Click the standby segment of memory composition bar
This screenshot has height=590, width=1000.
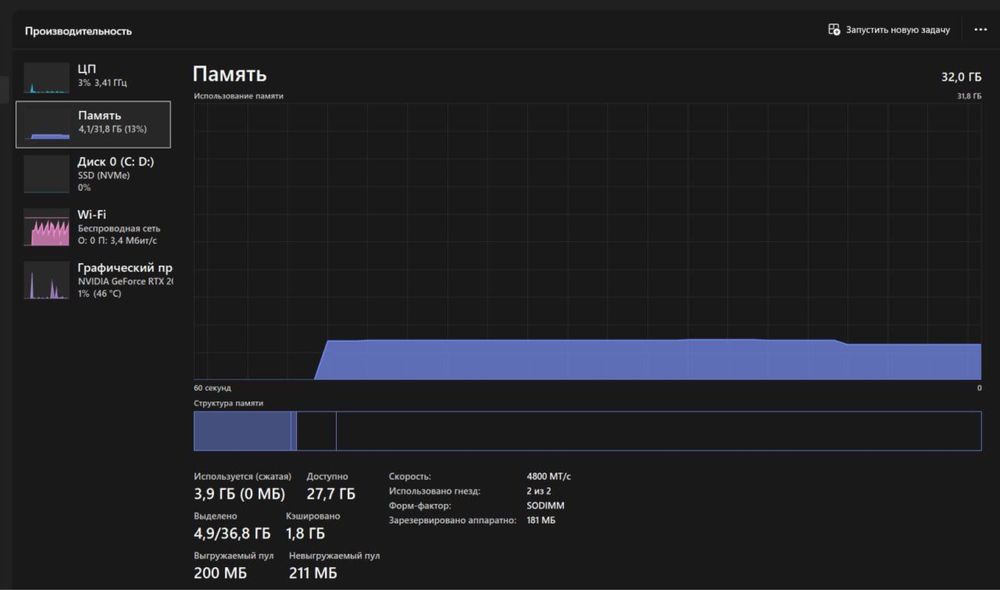[316, 431]
